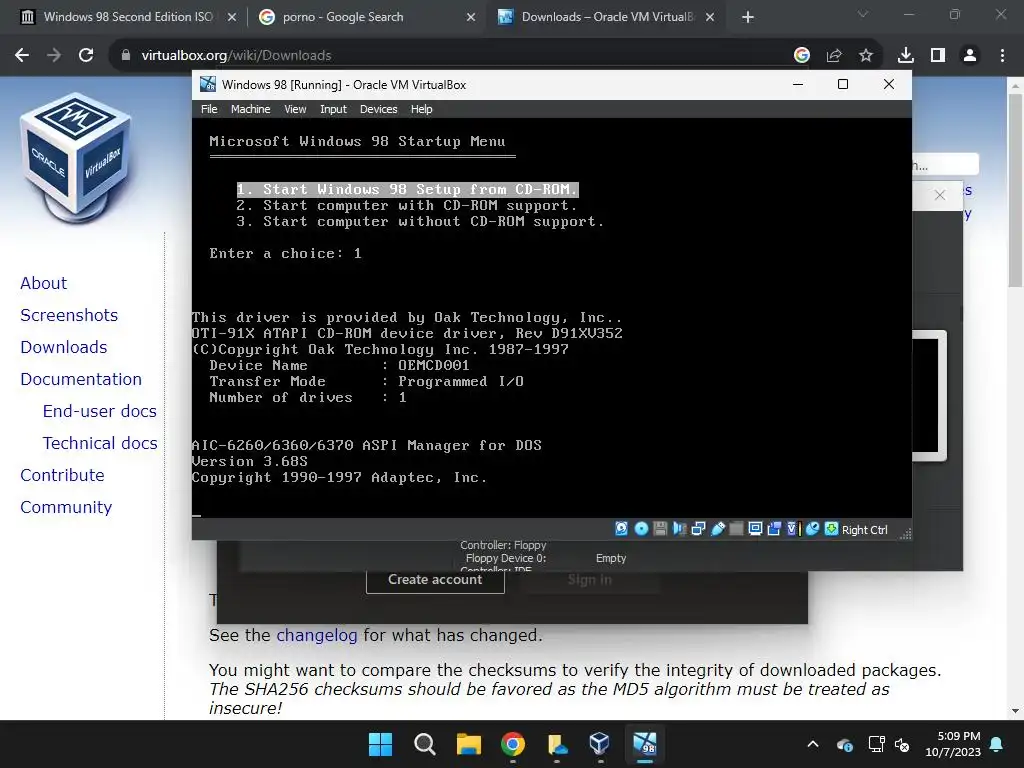Open the Machine menu in VirtualBox window
Image resolution: width=1024 pixels, height=768 pixels.
point(250,109)
